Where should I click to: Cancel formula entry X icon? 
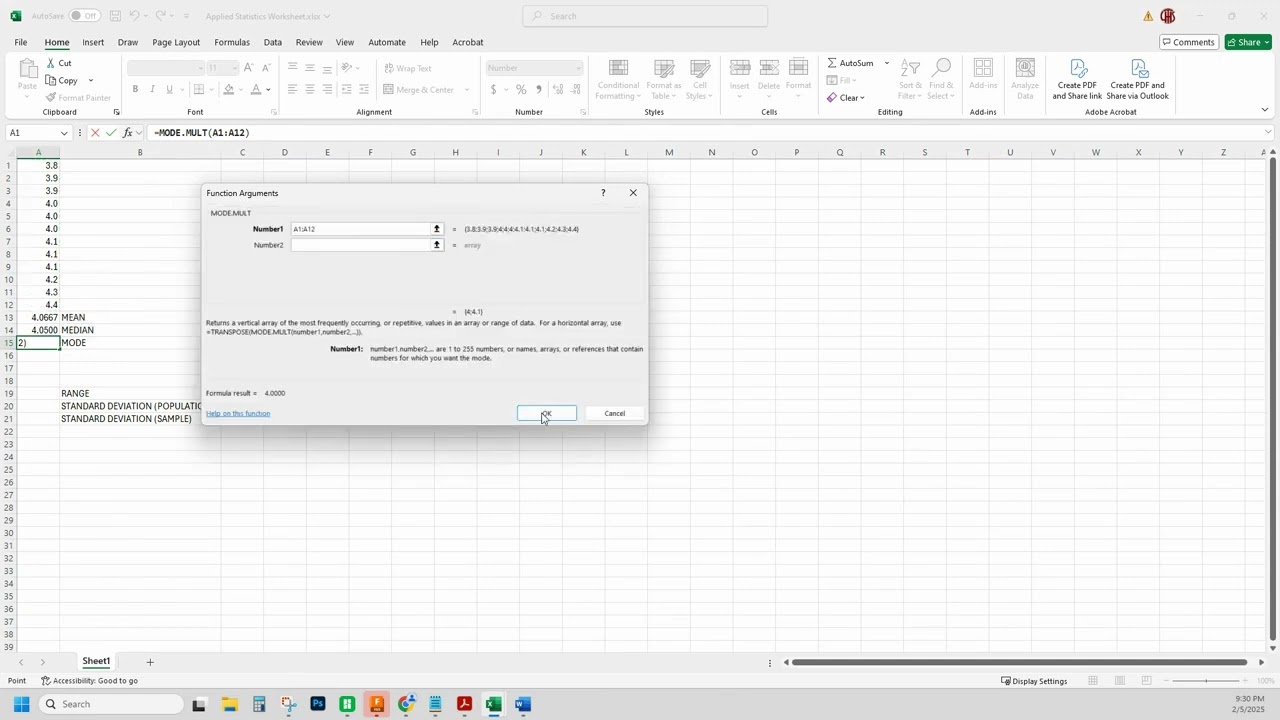click(95, 133)
